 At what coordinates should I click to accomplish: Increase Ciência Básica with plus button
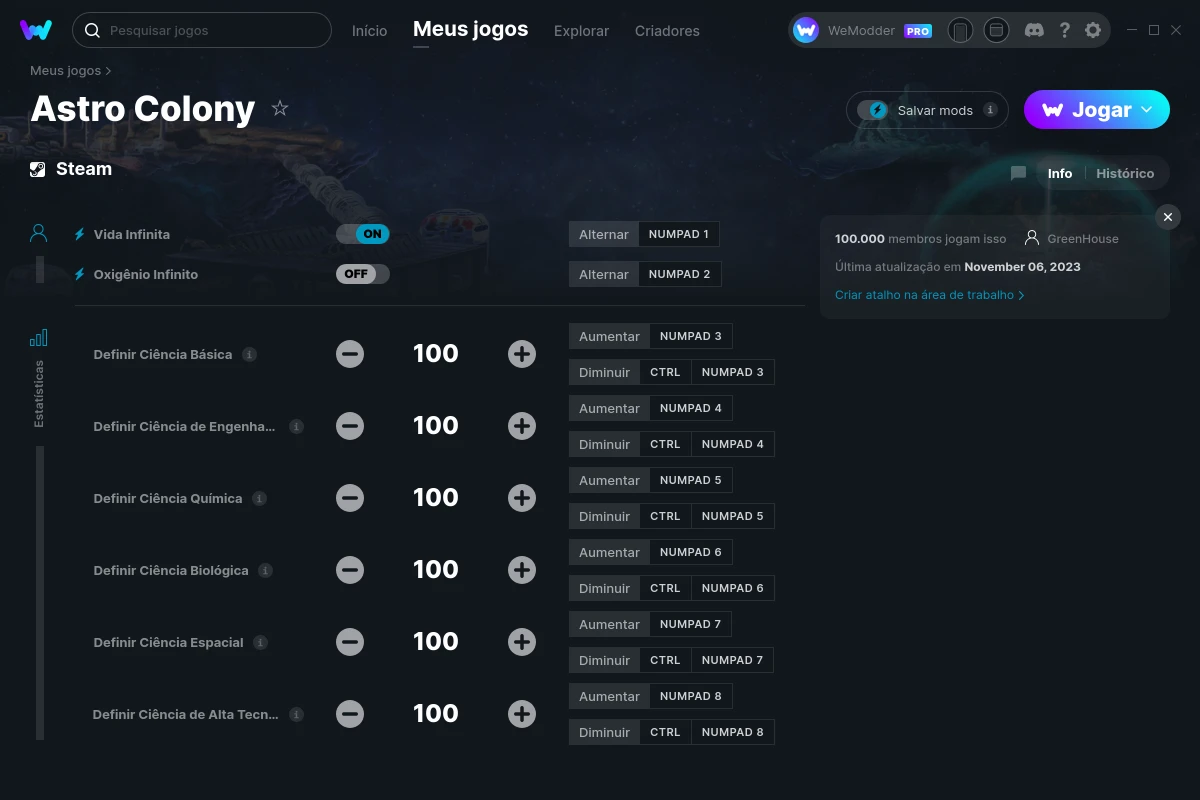point(522,354)
